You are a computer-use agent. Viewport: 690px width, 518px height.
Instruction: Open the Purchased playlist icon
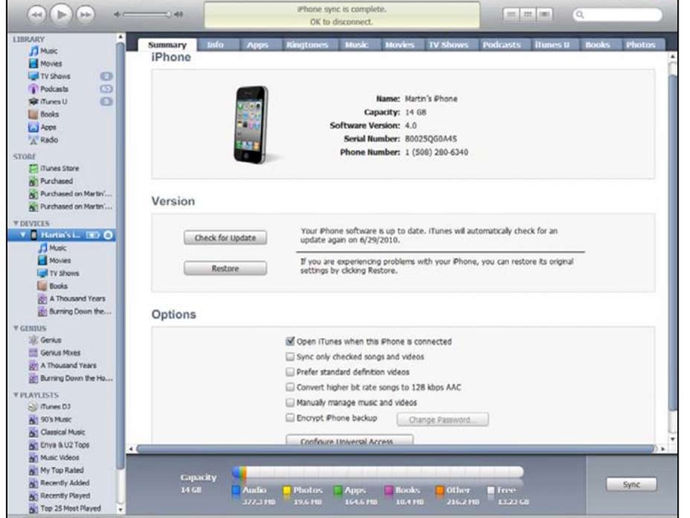point(33,181)
